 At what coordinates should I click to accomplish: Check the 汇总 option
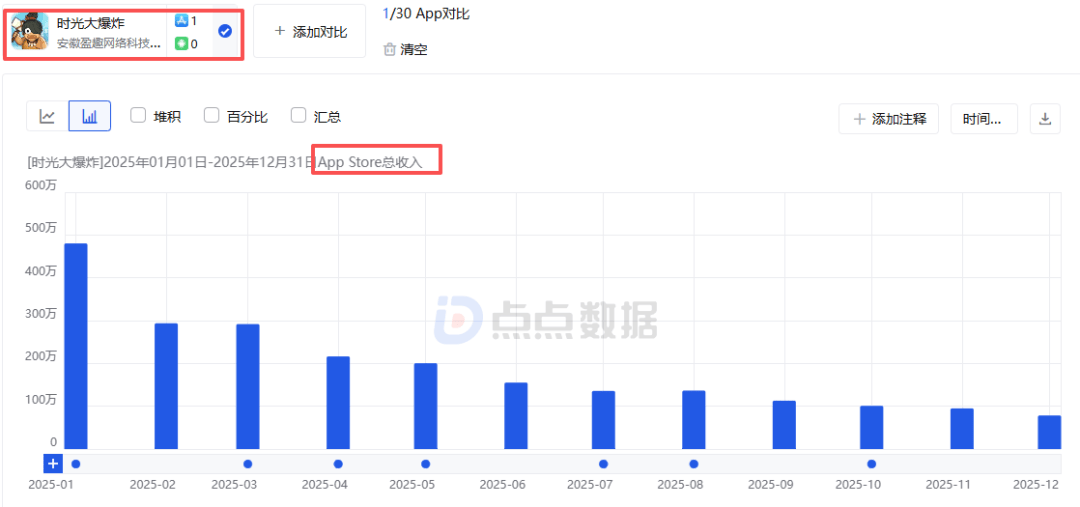pyautogui.click(x=298, y=116)
